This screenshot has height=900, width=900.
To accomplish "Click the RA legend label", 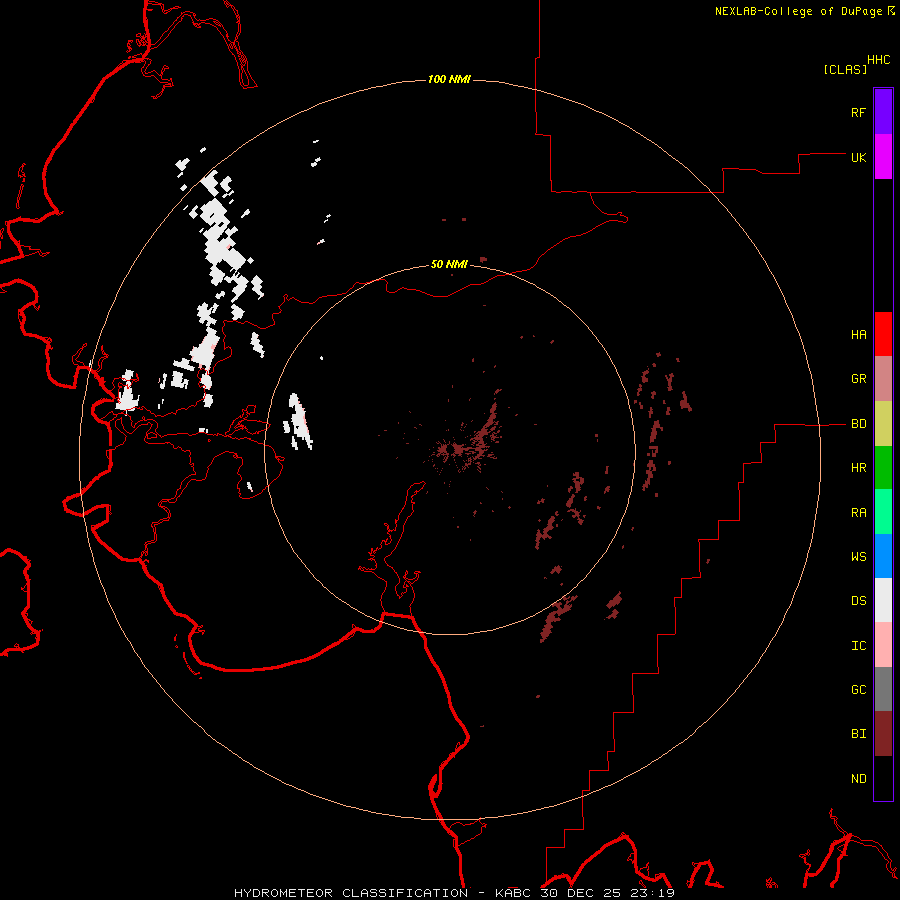I will tap(858, 513).
